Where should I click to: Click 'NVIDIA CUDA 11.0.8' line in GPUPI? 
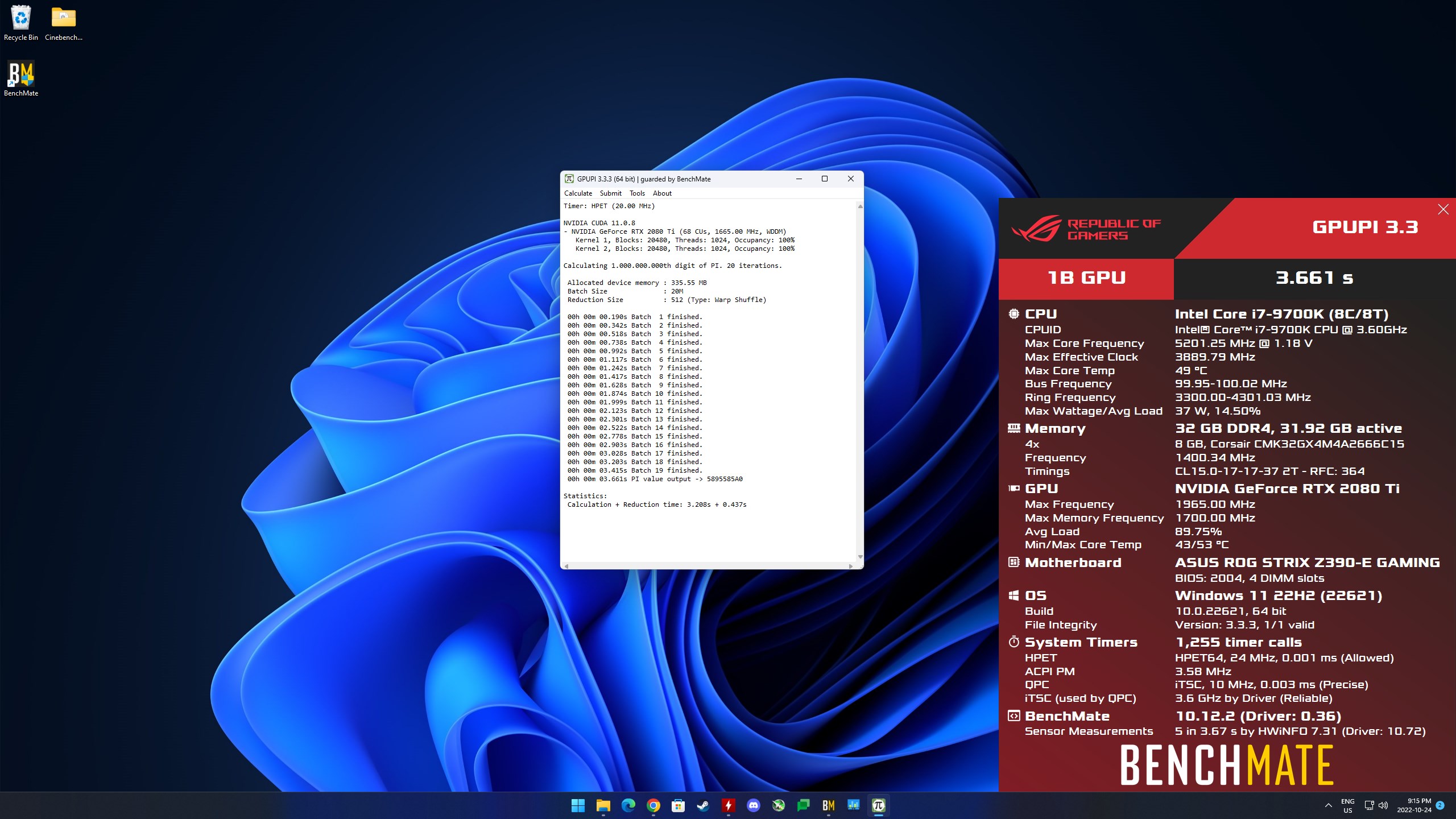(x=599, y=223)
